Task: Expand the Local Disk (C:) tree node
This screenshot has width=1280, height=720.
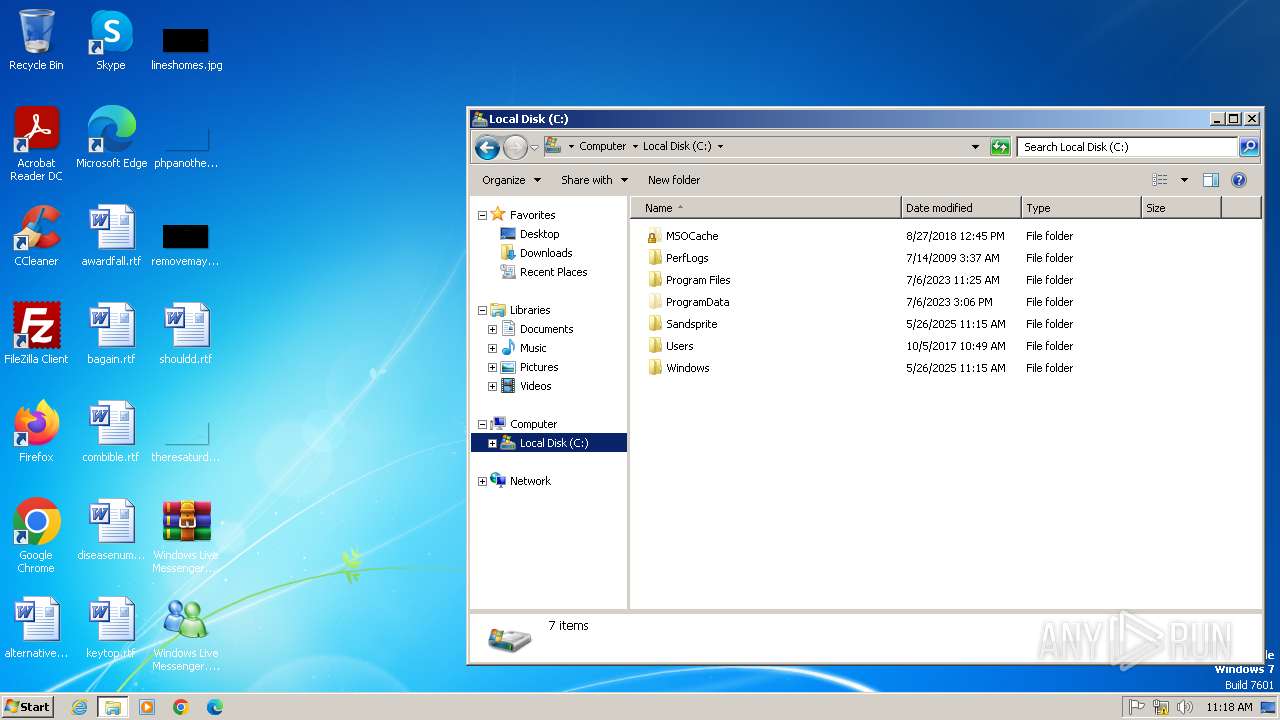Action: [492, 443]
